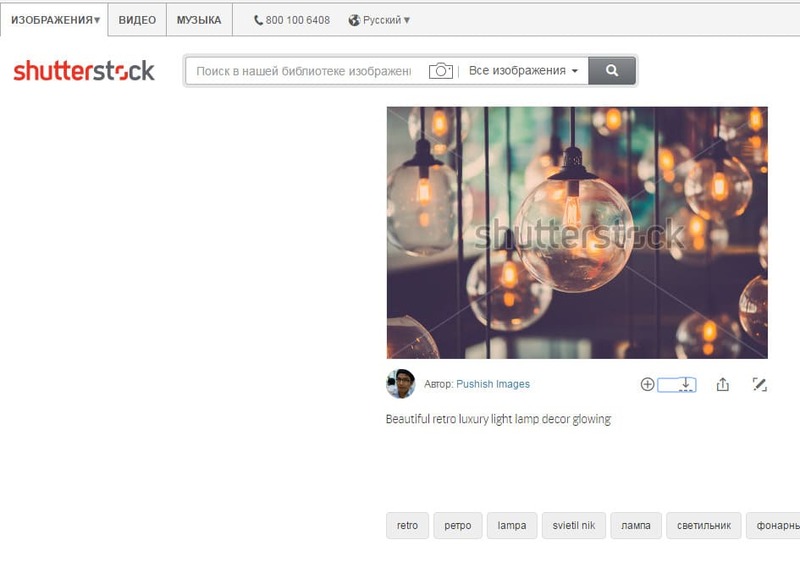The width and height of the screenshot is (800, 562).
Task: Select the лампа keyword tag
Action: [636, 525]
